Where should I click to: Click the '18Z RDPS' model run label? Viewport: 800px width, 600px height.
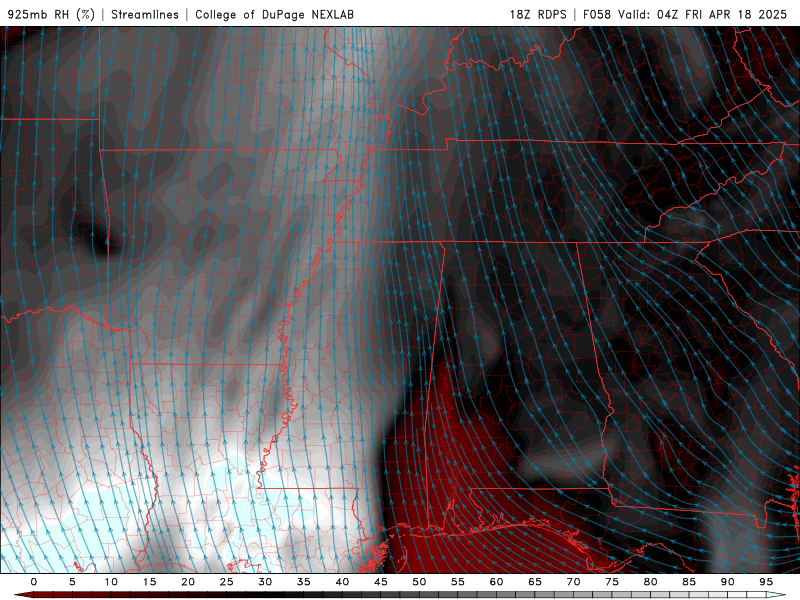(538, 14)
